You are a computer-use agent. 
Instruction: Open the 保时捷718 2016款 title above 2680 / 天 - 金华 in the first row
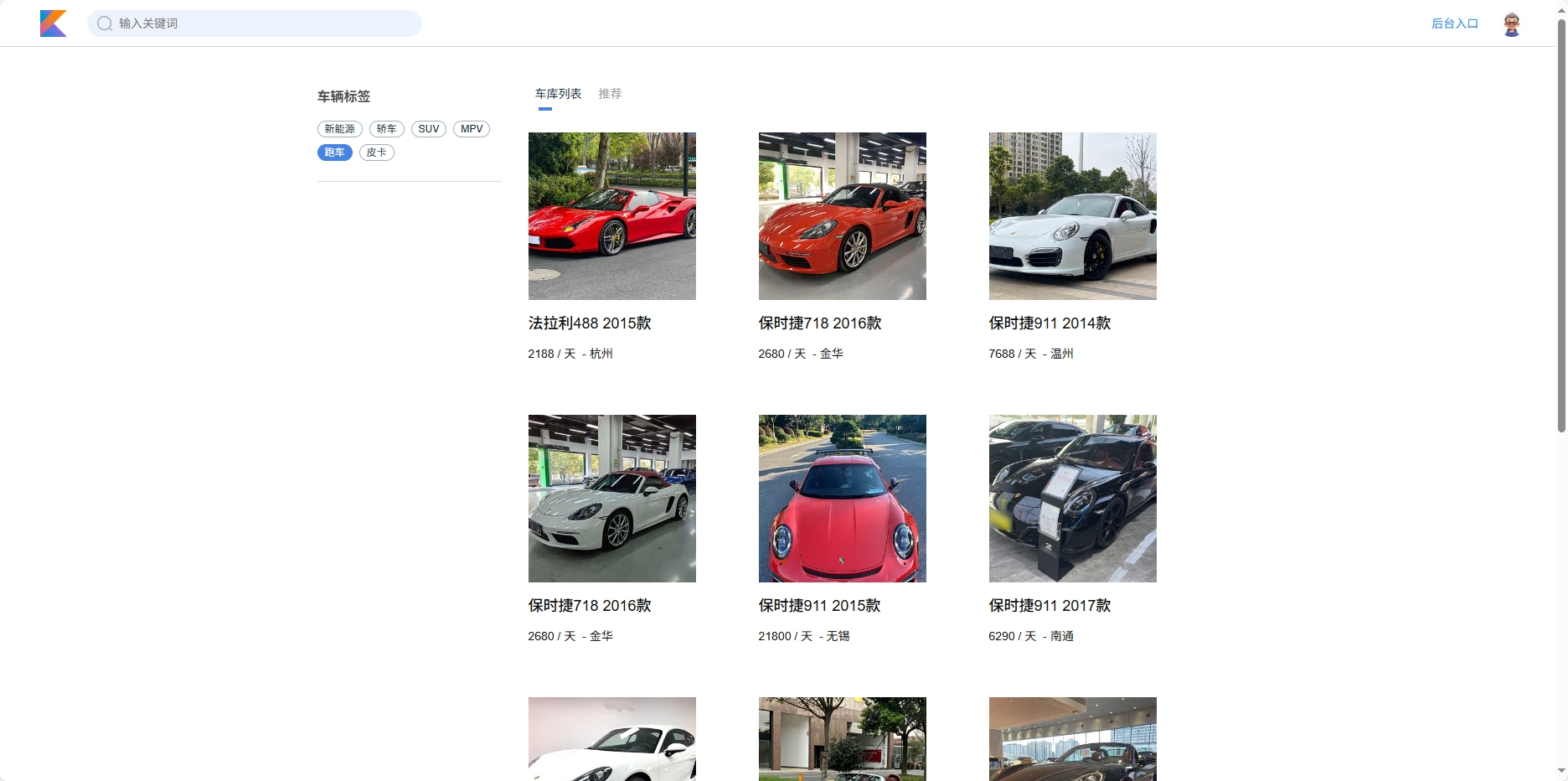820,323
